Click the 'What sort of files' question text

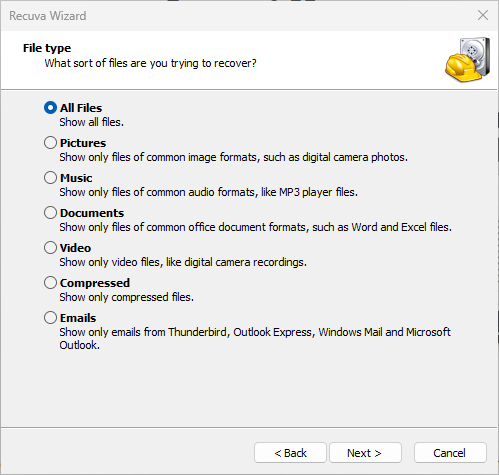pos(151,63)
